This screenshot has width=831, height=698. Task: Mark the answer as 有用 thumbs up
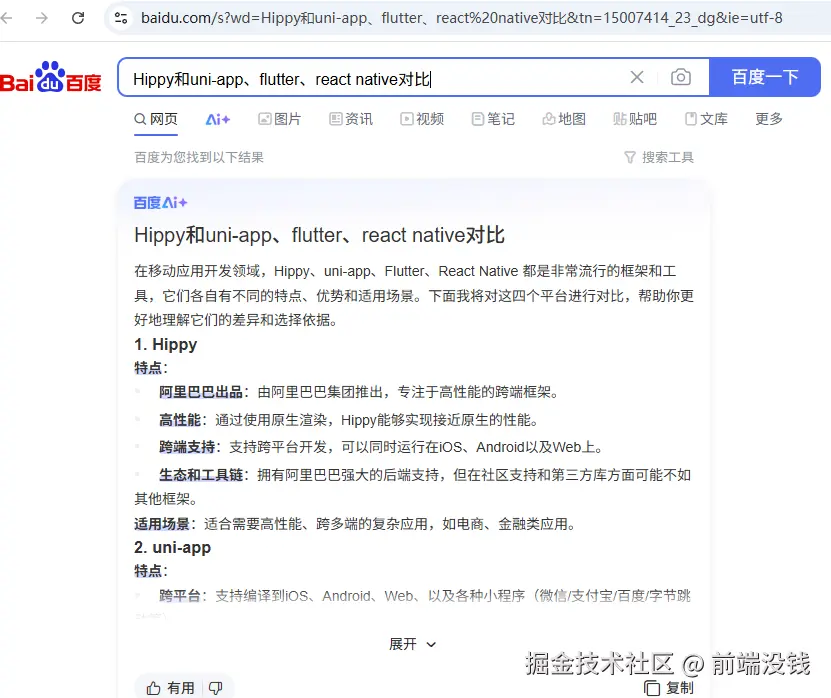[x=171, y=688]
